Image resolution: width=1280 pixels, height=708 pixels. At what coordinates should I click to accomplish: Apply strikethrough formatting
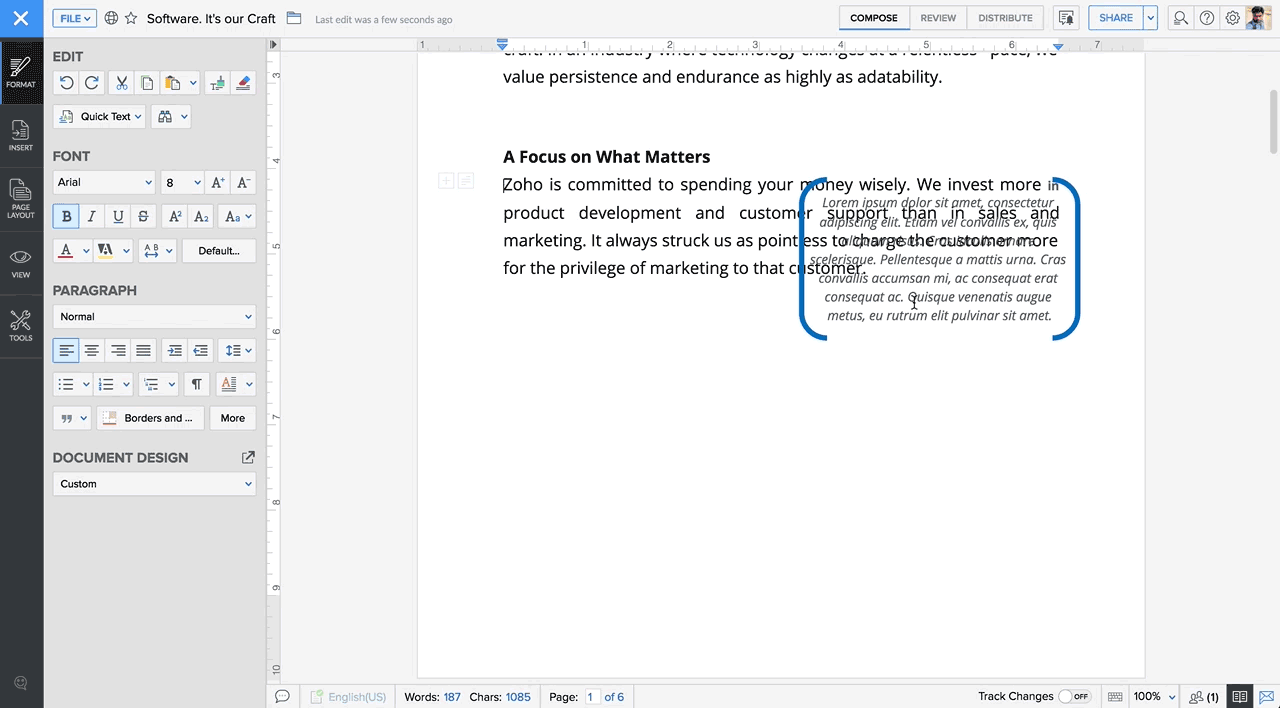click(142, 216)
